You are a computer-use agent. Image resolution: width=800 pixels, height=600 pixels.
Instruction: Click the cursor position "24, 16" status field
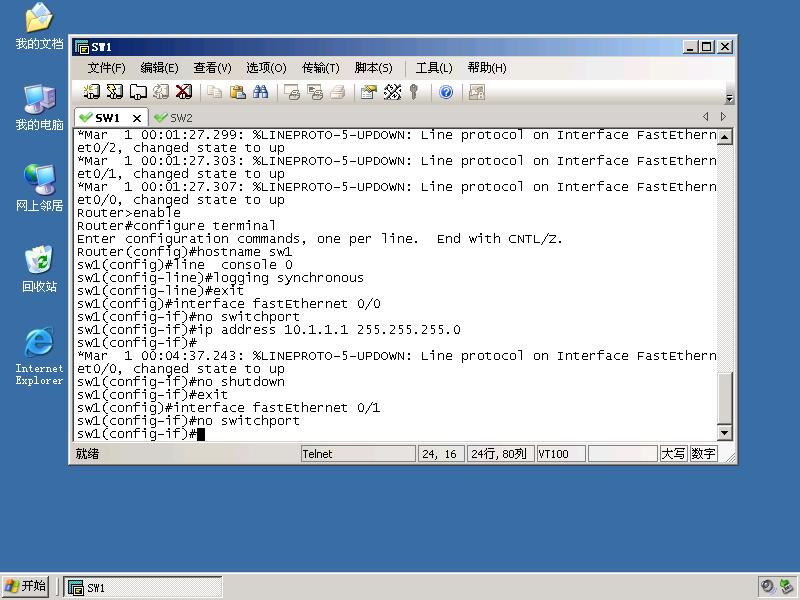pos(441,454)
